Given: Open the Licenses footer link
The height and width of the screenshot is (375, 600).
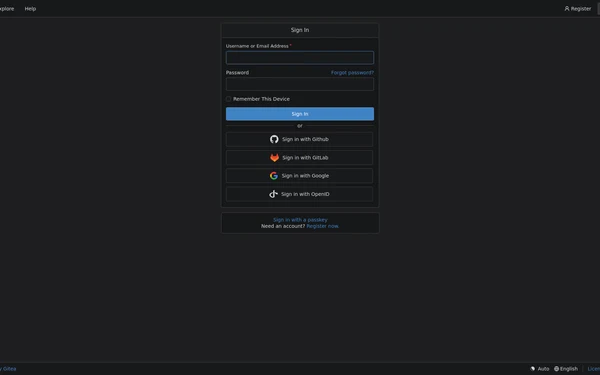Looking at the screenshot, I should 594,369.
